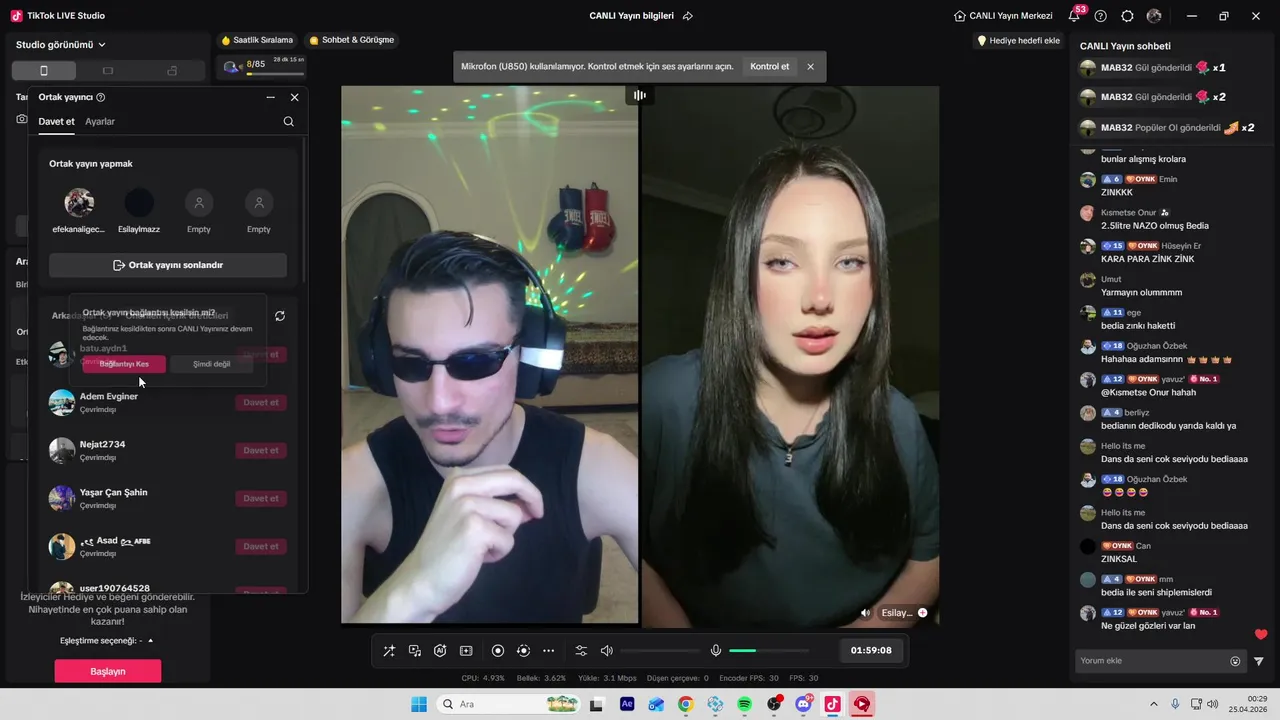Click the search icon in Ortak yayıncı panel
The image size is (1280, 720).
point(289,121)
